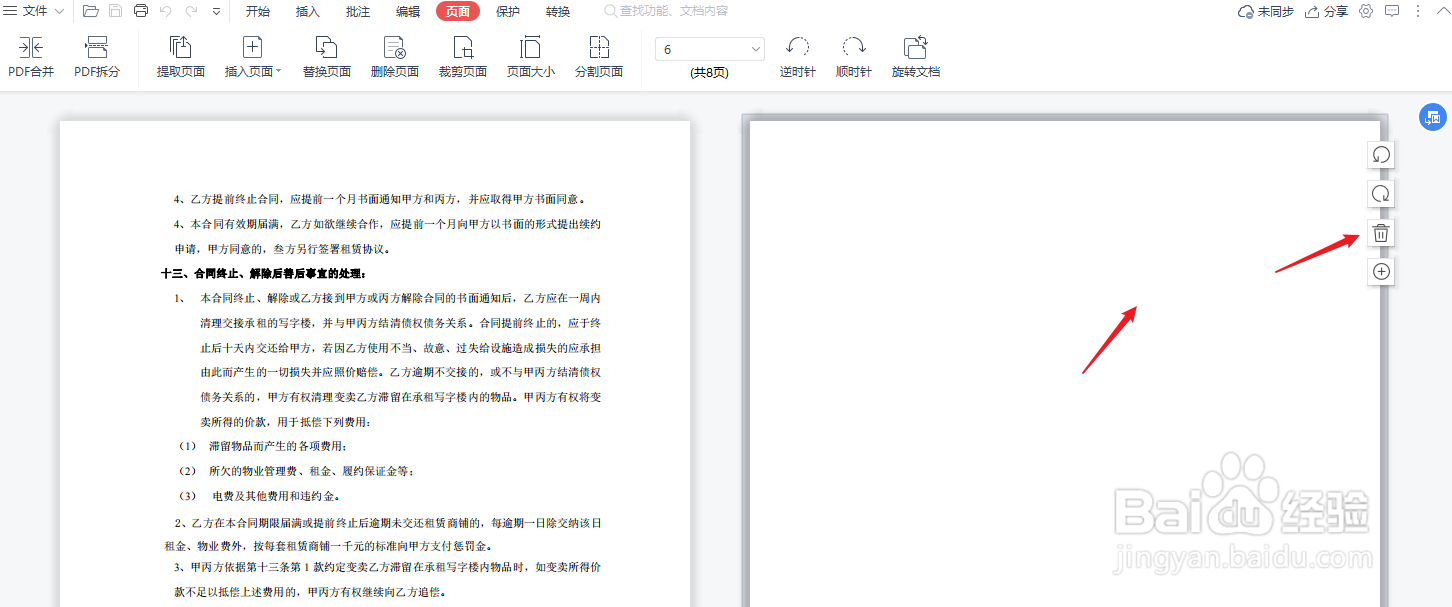Screen dimensions: 1452x607
Task: Switch to the 批注 annotation tab
Action: [357, 11]
